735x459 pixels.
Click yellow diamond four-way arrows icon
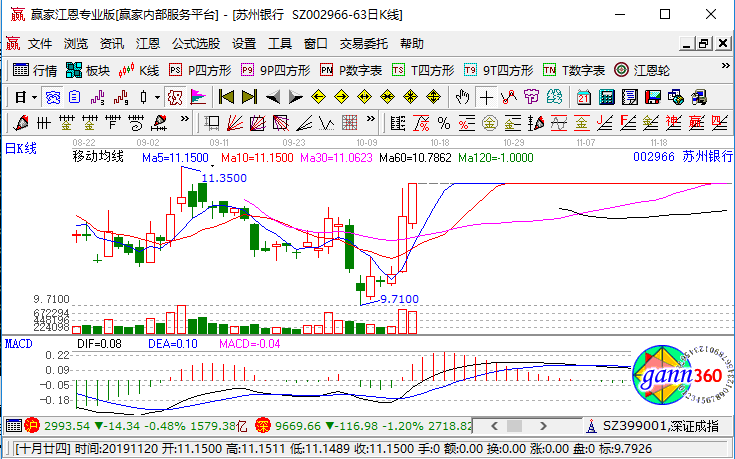pos(410,98)
